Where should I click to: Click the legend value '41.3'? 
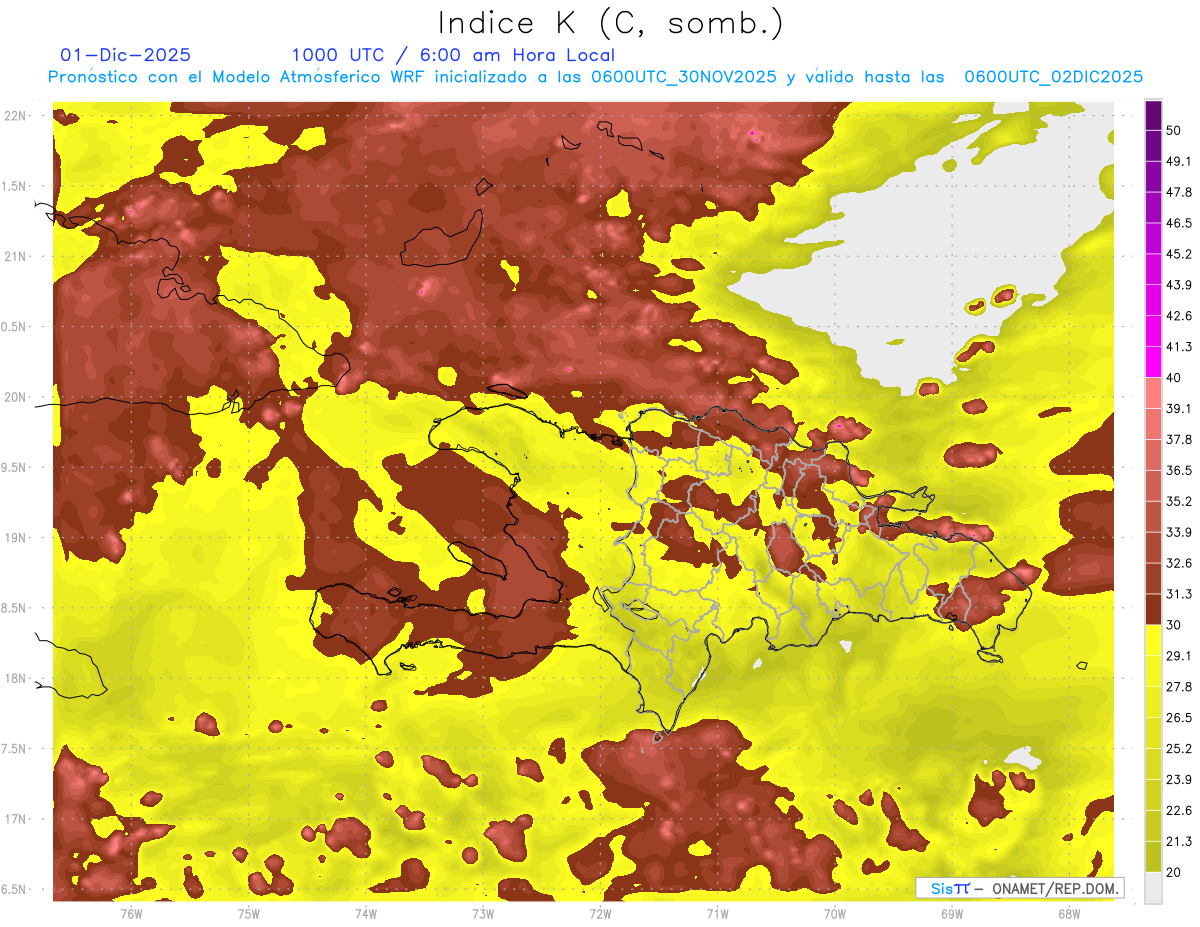tap(1179, 347)
